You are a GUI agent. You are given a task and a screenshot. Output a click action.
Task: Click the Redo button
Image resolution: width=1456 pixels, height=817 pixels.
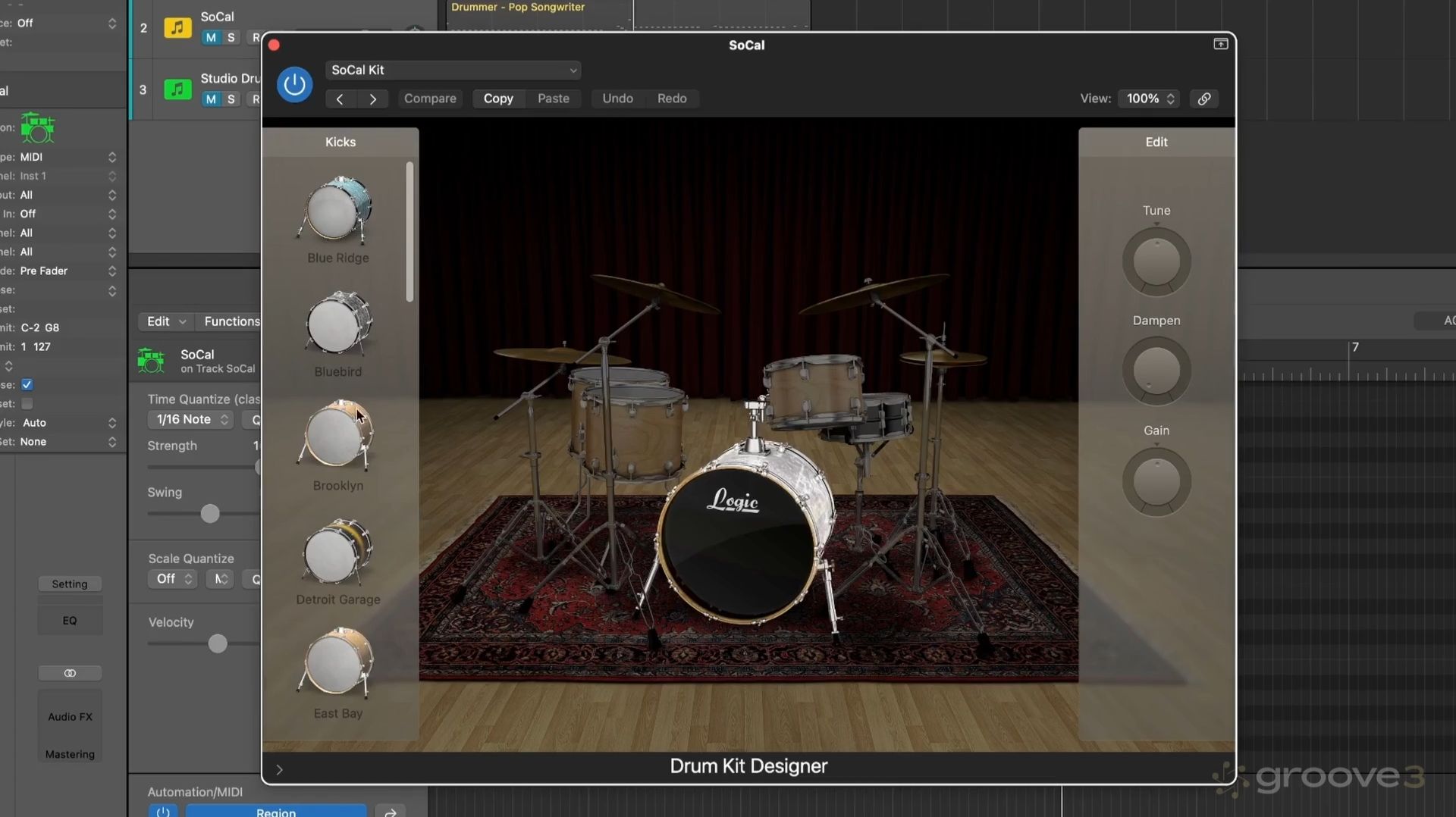672,99
